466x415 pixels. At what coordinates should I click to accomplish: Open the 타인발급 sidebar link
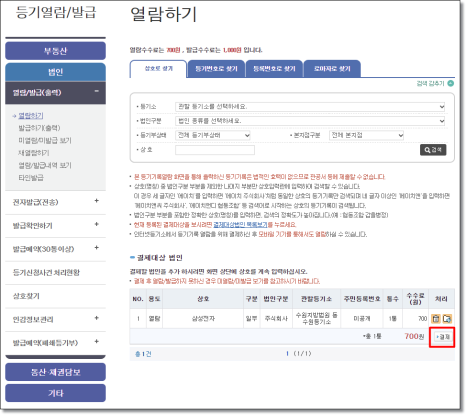[31, 178]
